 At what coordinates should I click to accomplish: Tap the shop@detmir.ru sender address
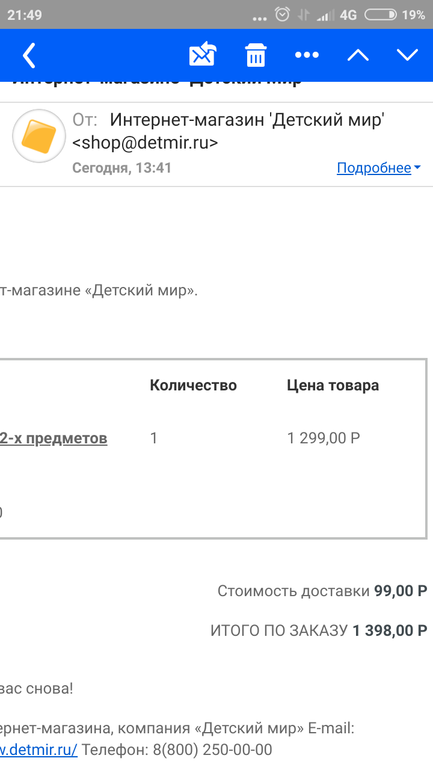pyautogui.click(x=145, y=142)
